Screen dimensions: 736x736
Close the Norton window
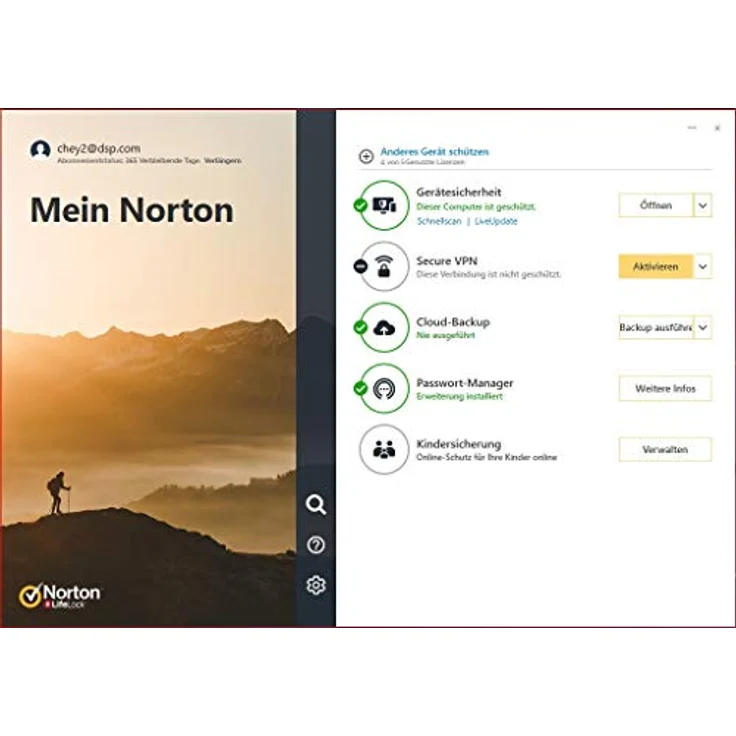[x=717, y=128]
